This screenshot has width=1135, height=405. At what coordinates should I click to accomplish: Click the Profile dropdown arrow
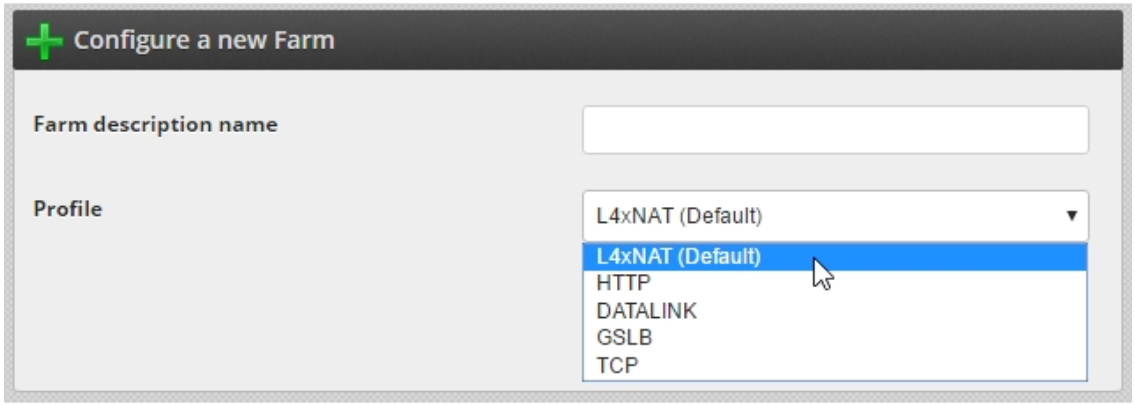1071,216
